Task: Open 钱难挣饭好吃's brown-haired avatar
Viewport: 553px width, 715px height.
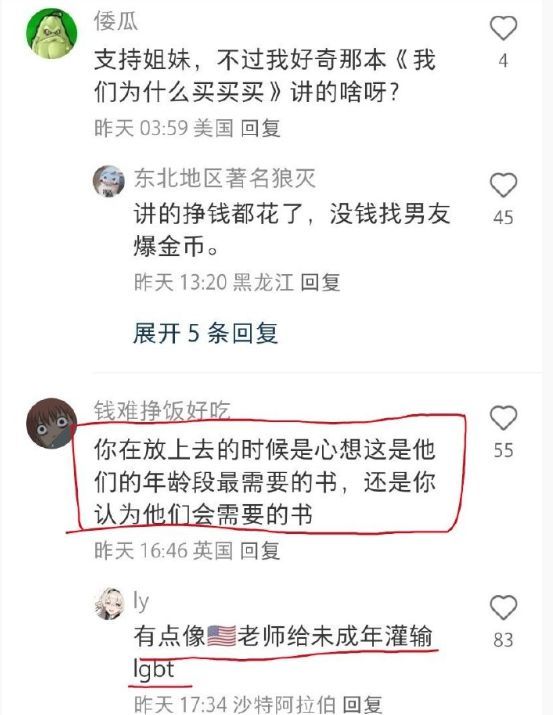Action: (x=52, y=423)
